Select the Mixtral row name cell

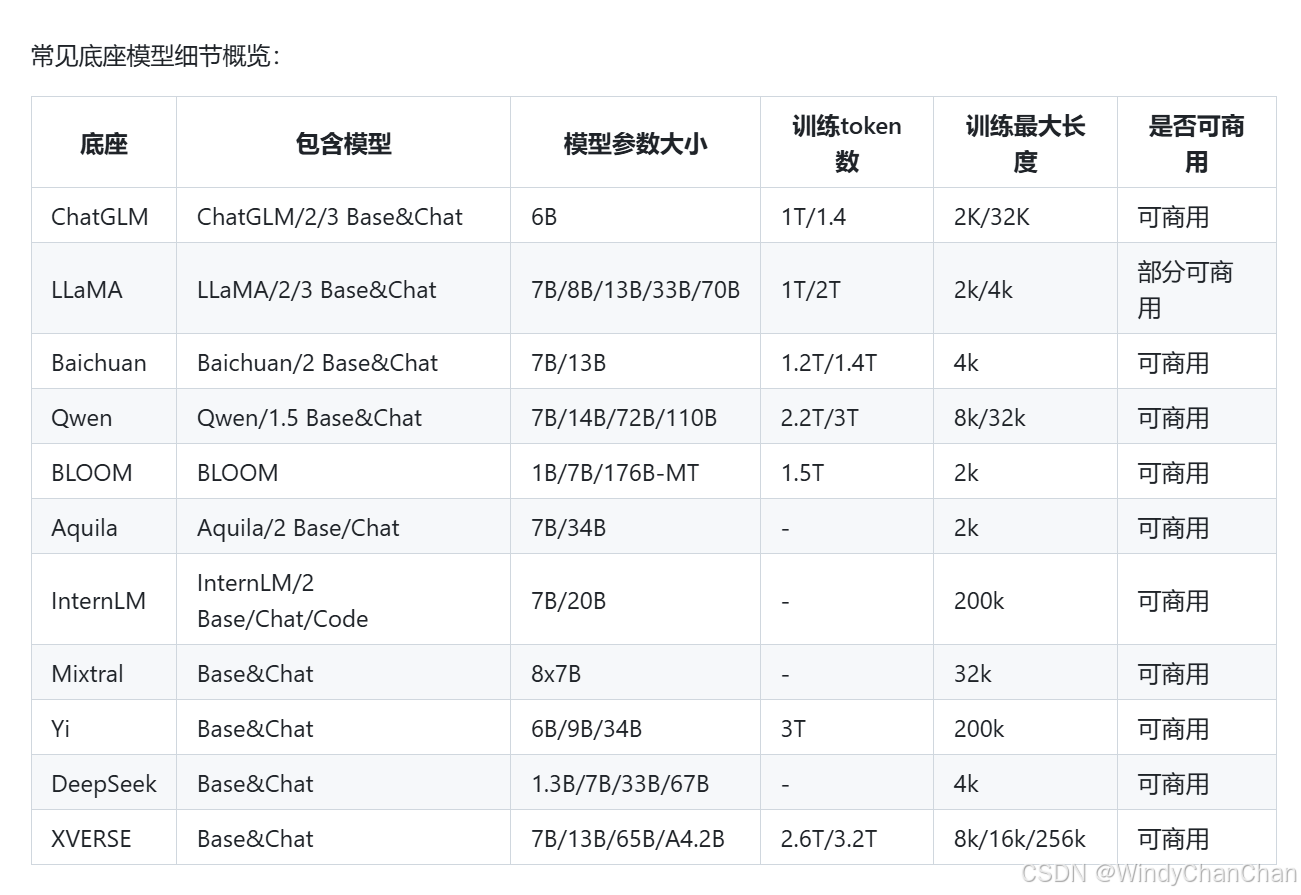[x=104, y=673]
